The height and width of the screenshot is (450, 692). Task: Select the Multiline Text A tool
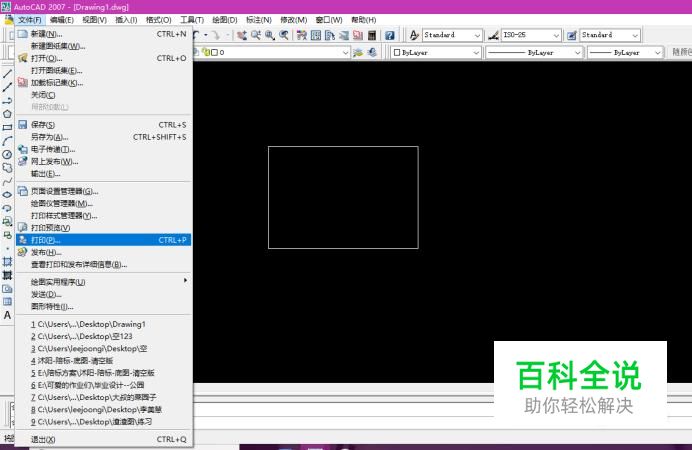[7, 315]
